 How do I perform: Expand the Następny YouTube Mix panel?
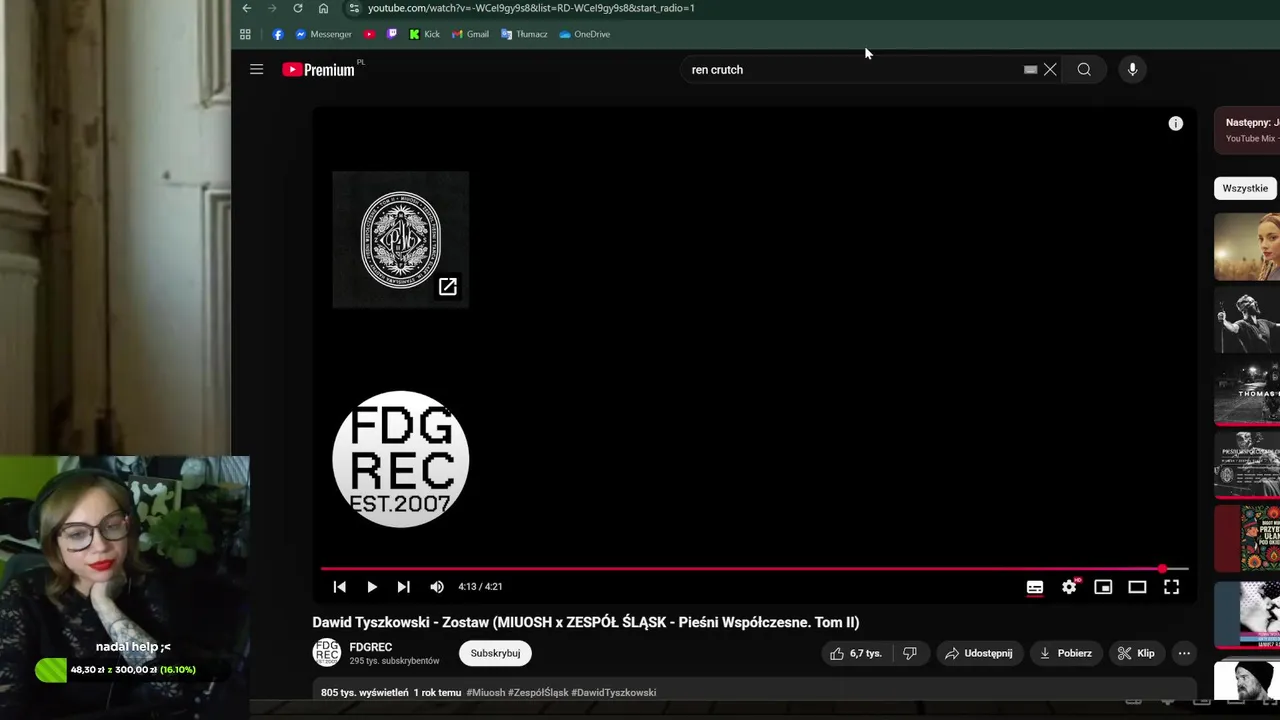point(1248,130)
